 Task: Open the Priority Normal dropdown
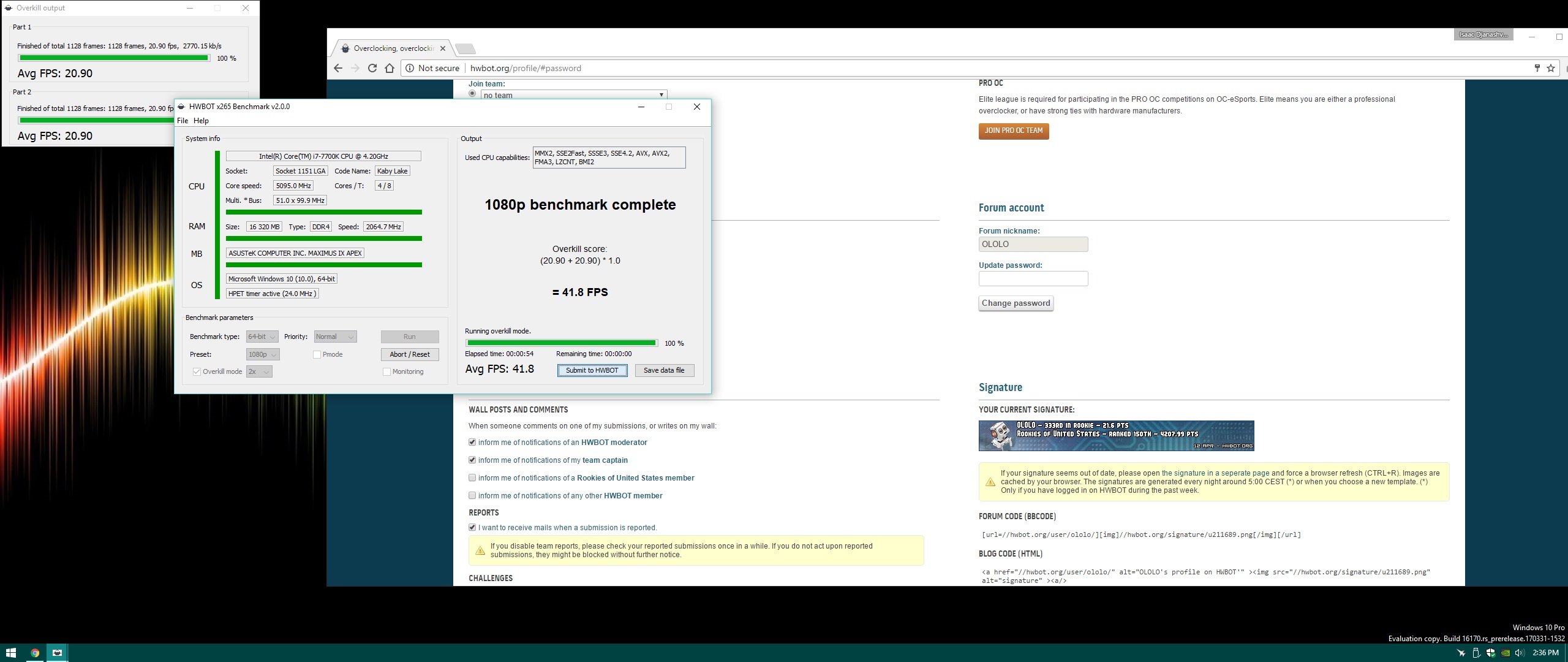click(x=335, y=337)
